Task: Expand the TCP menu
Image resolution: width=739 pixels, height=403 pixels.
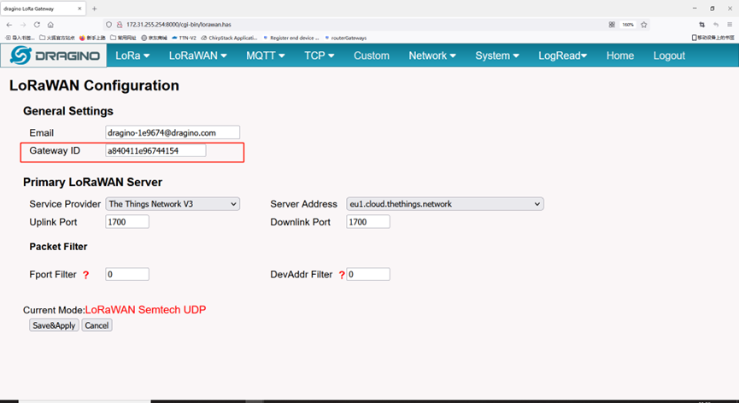Action: (x=319, y=56)
